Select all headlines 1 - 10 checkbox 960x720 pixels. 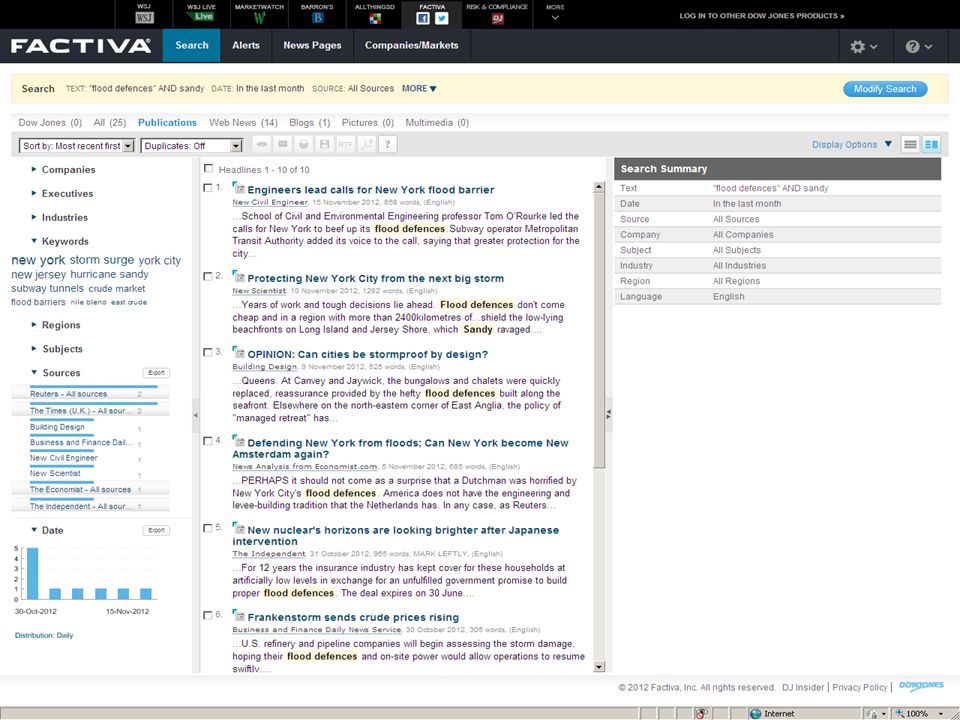(209, 168)
